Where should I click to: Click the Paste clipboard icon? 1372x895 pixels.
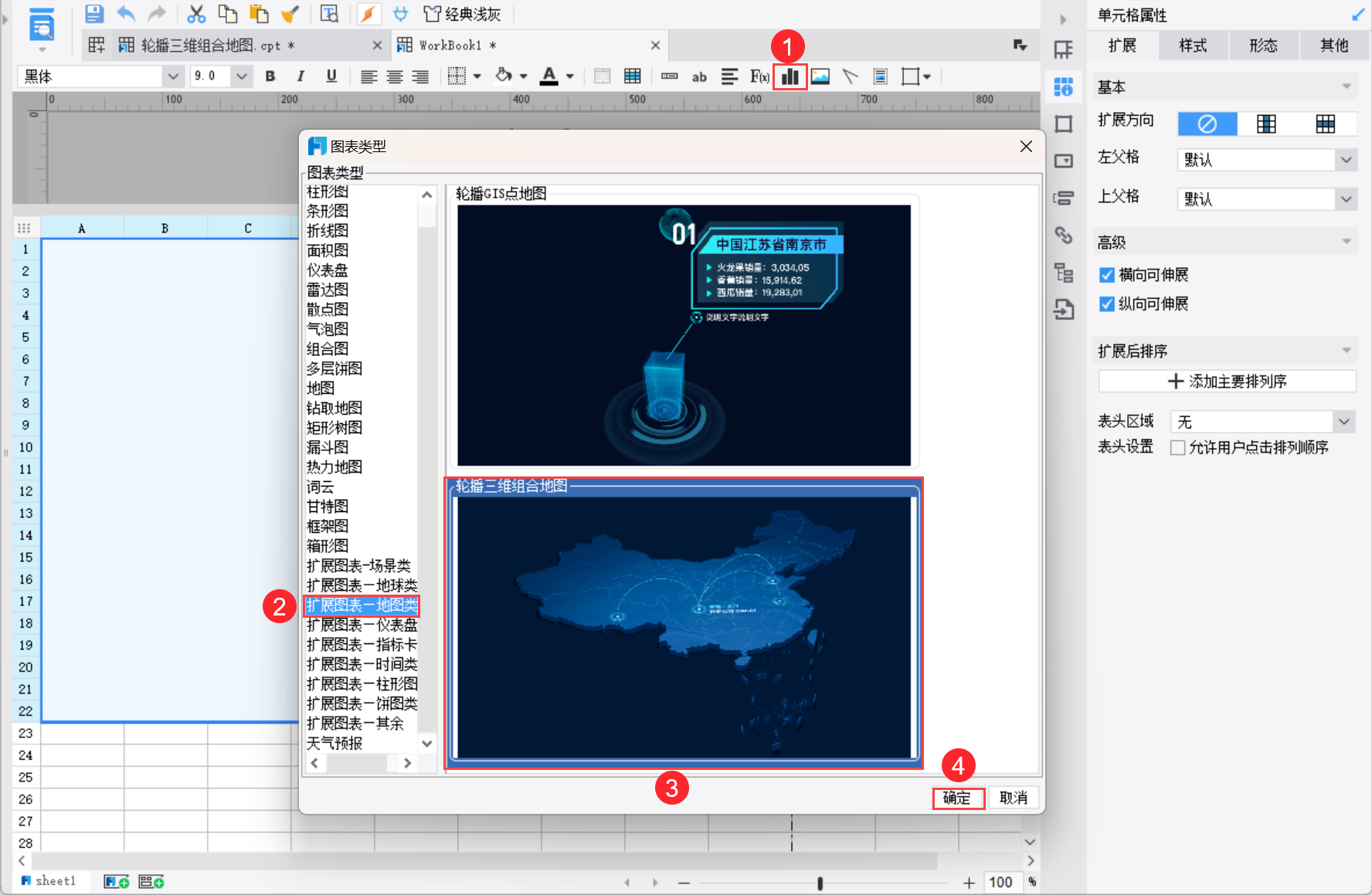(260, 14)
